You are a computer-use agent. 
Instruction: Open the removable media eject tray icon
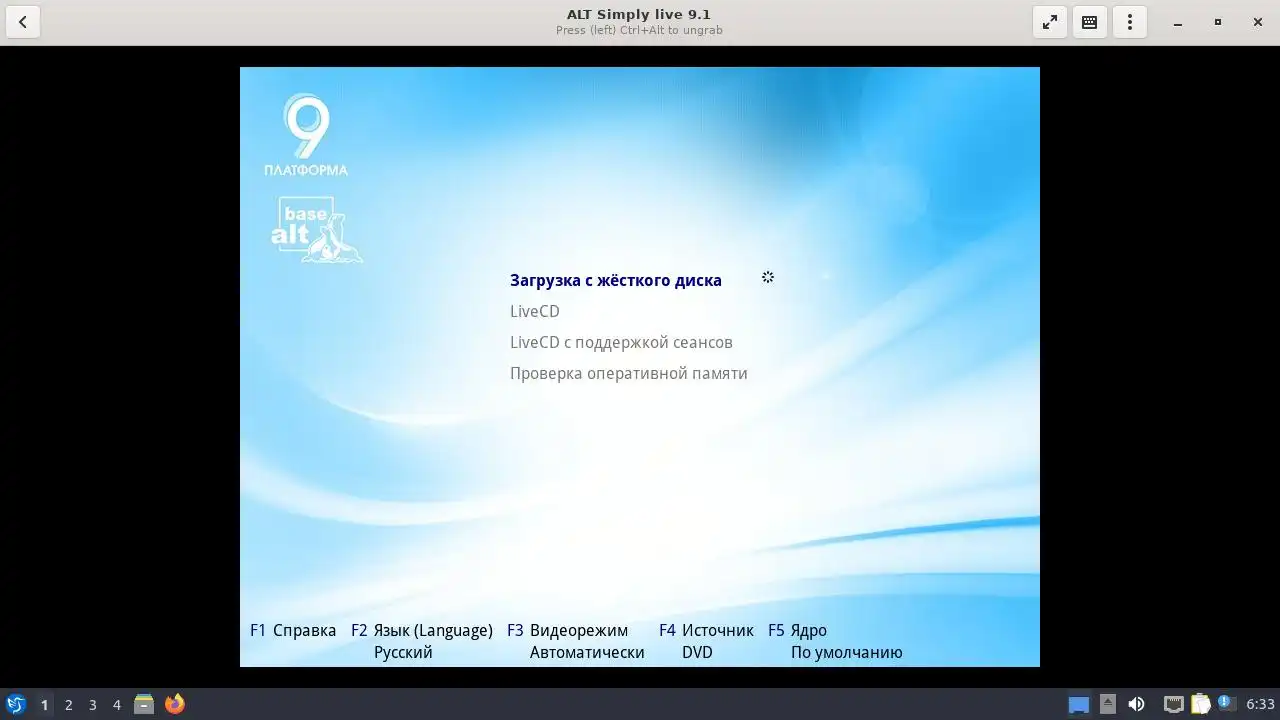point(1108,704)
